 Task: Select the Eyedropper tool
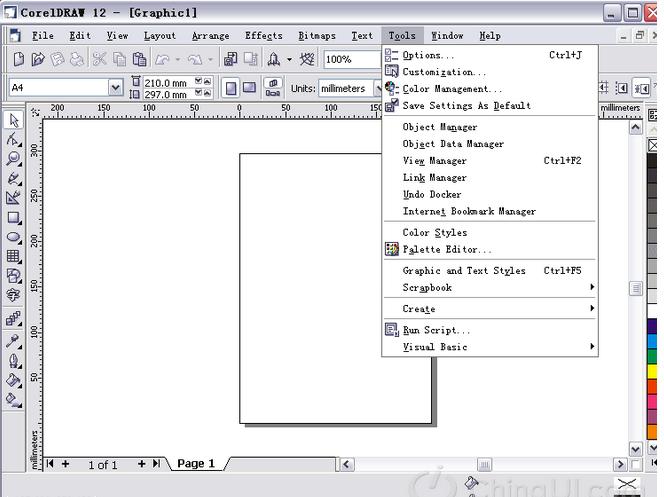pos(14,341)
